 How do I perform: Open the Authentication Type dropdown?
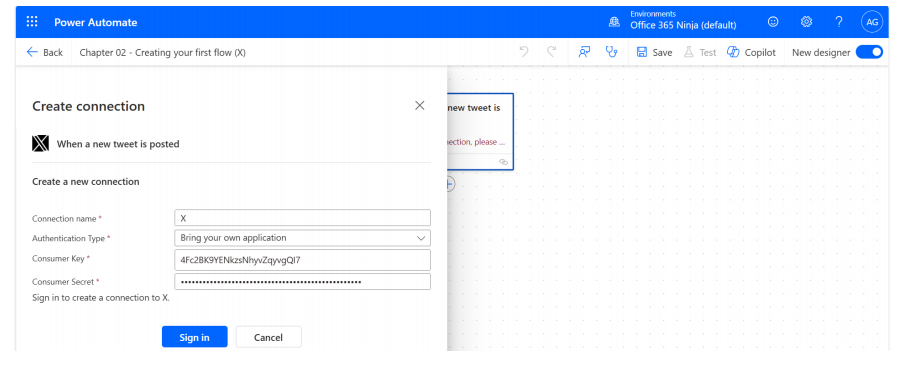[x=302, y=238]
